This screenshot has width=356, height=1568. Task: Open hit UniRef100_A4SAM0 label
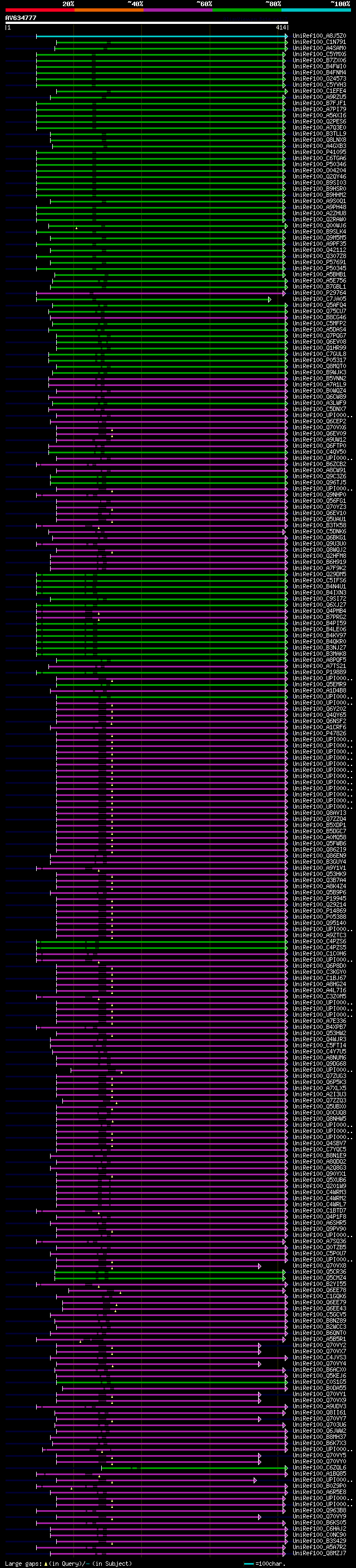click(319, 48)
